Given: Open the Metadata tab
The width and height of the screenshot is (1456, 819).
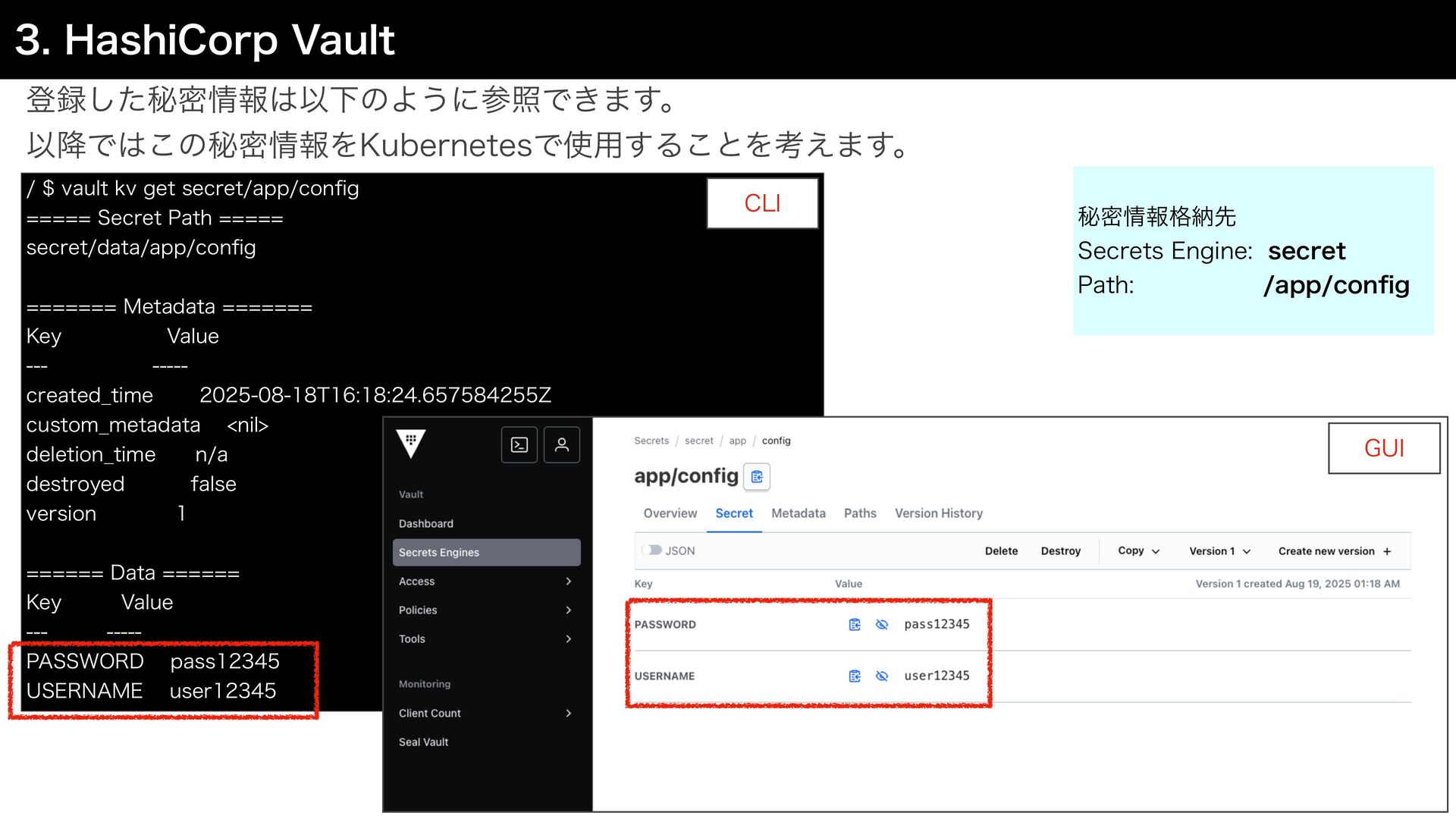Looking at the screenshot, I should click(799, 513).
